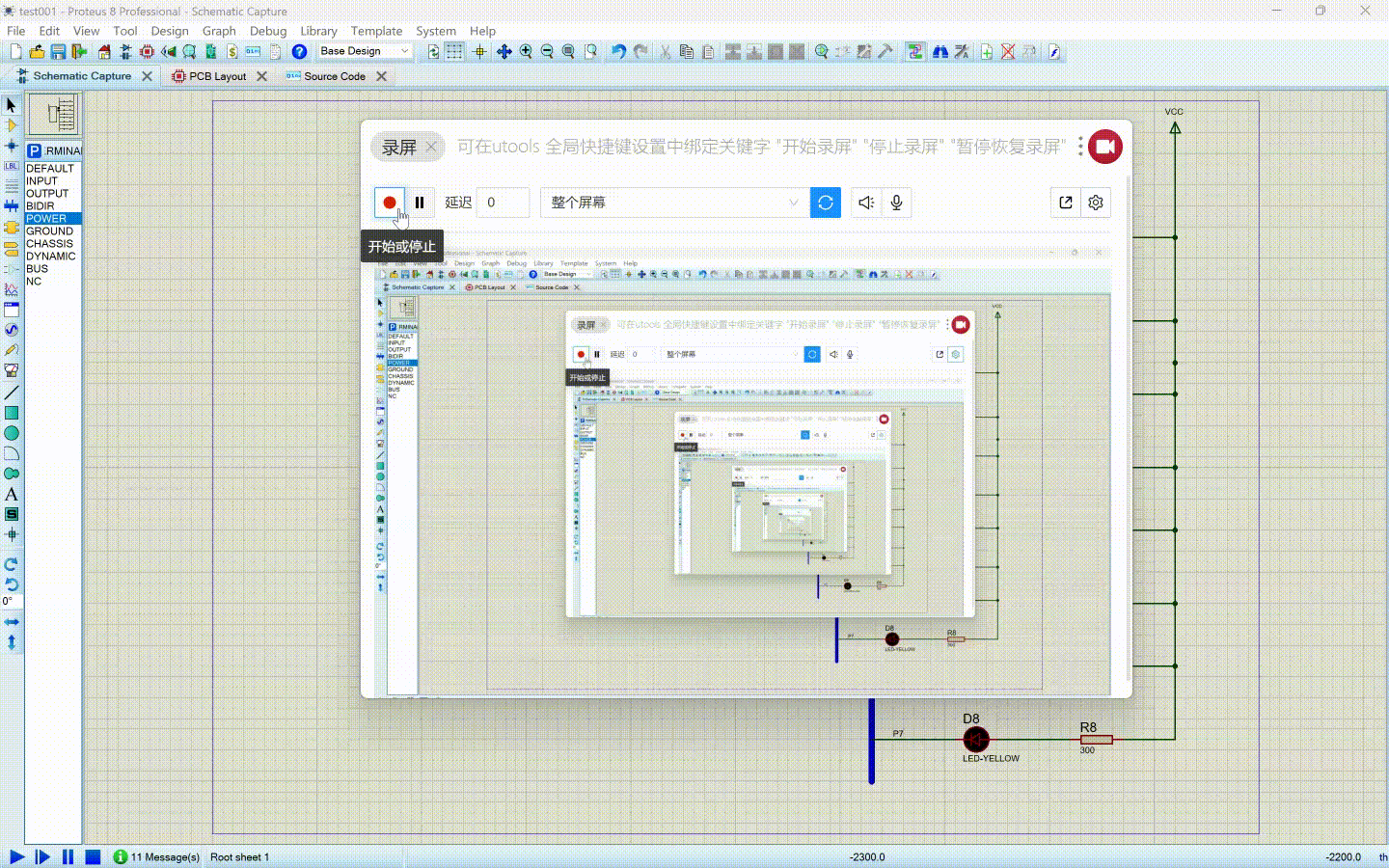This screenshot has width=1389, height=868.
Task: Select the Wire Label Mode LBL tool
Action: tap(12, 166)
